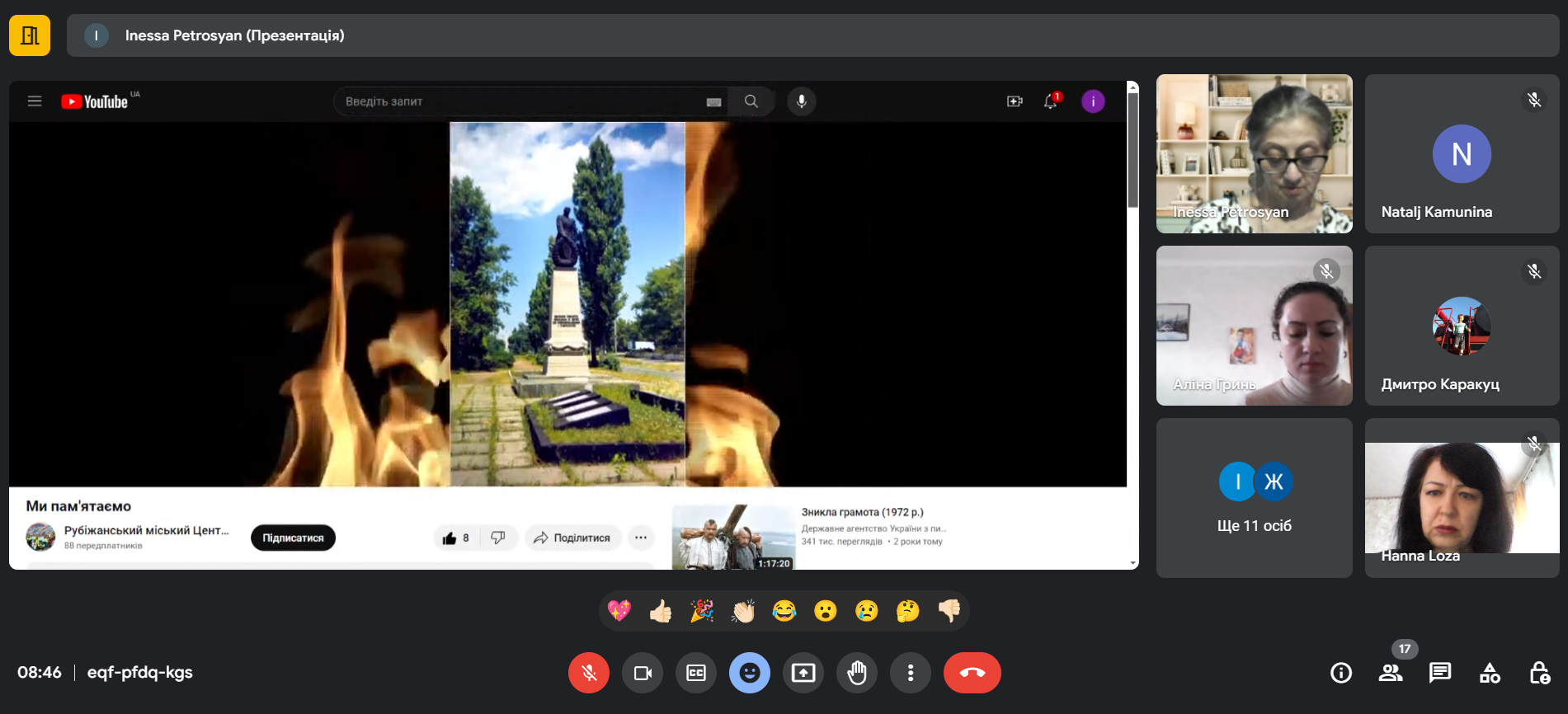Viewport: 1568px width, 714px height.
Task: Open the activities shapes icon
Action: click(1490, 673)
